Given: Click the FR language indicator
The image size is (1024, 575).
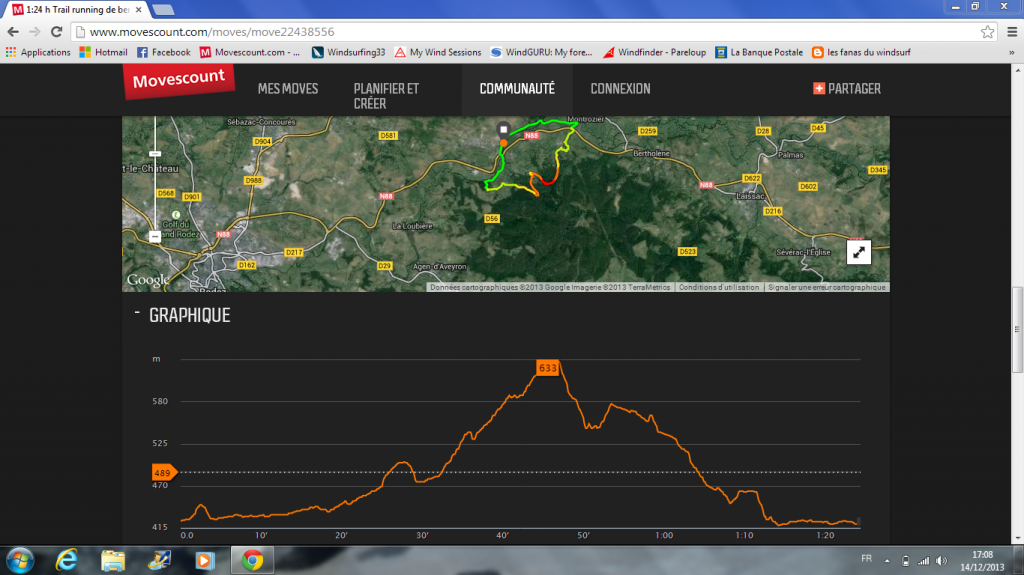Looking at the screenshot, I should click(866, 559).
